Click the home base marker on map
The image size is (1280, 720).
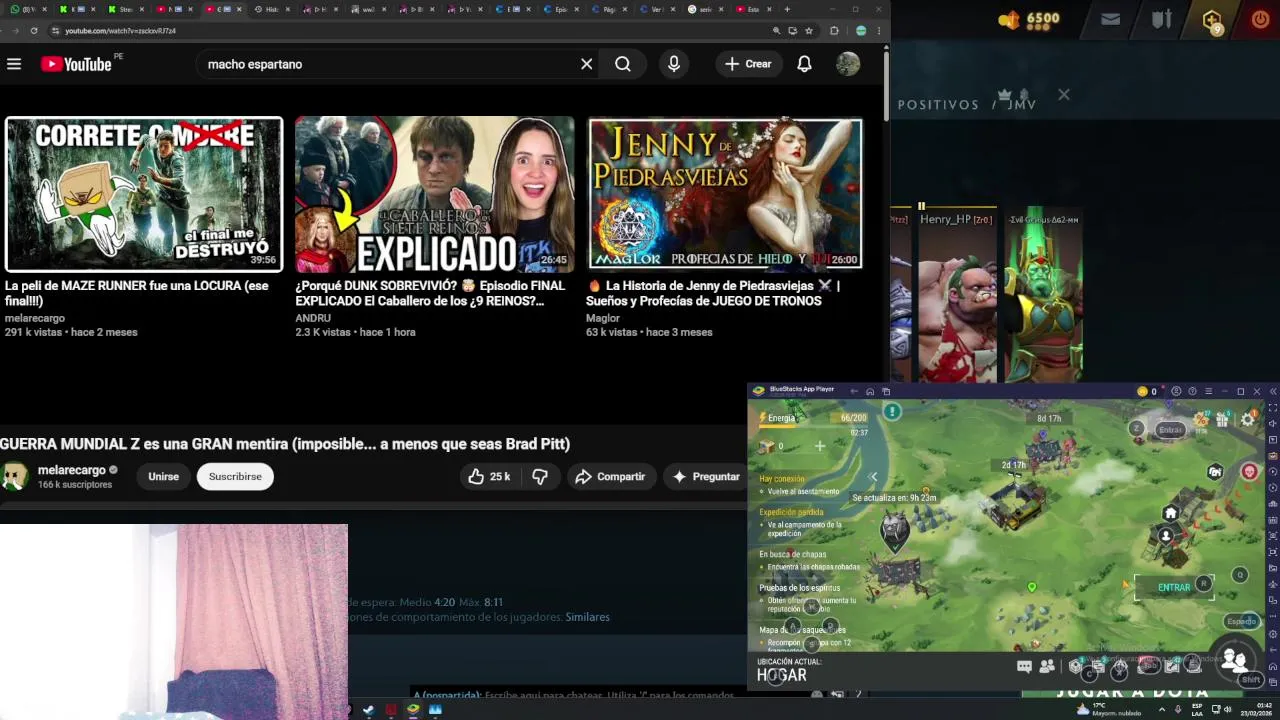pyautogui.click(x=1171, y=513)
